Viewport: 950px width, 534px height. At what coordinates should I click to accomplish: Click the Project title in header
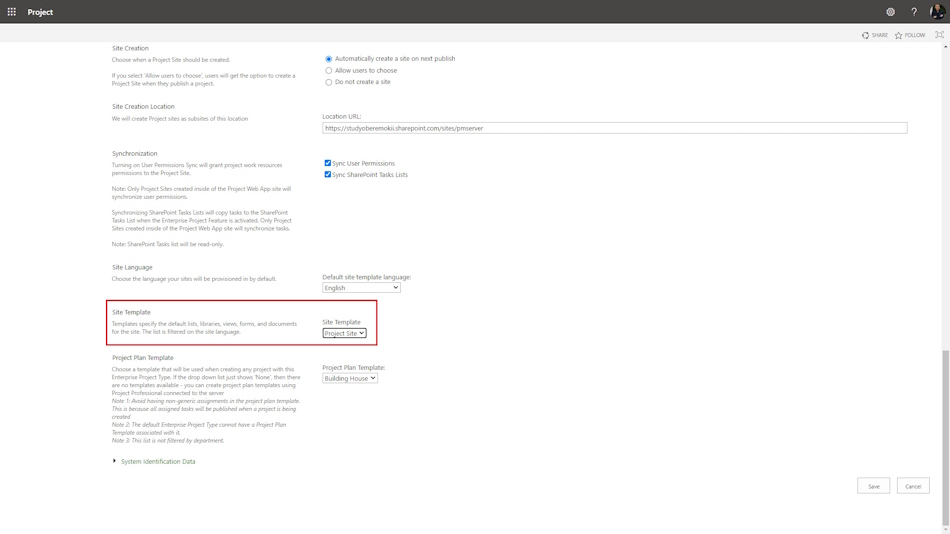(40, 12)
